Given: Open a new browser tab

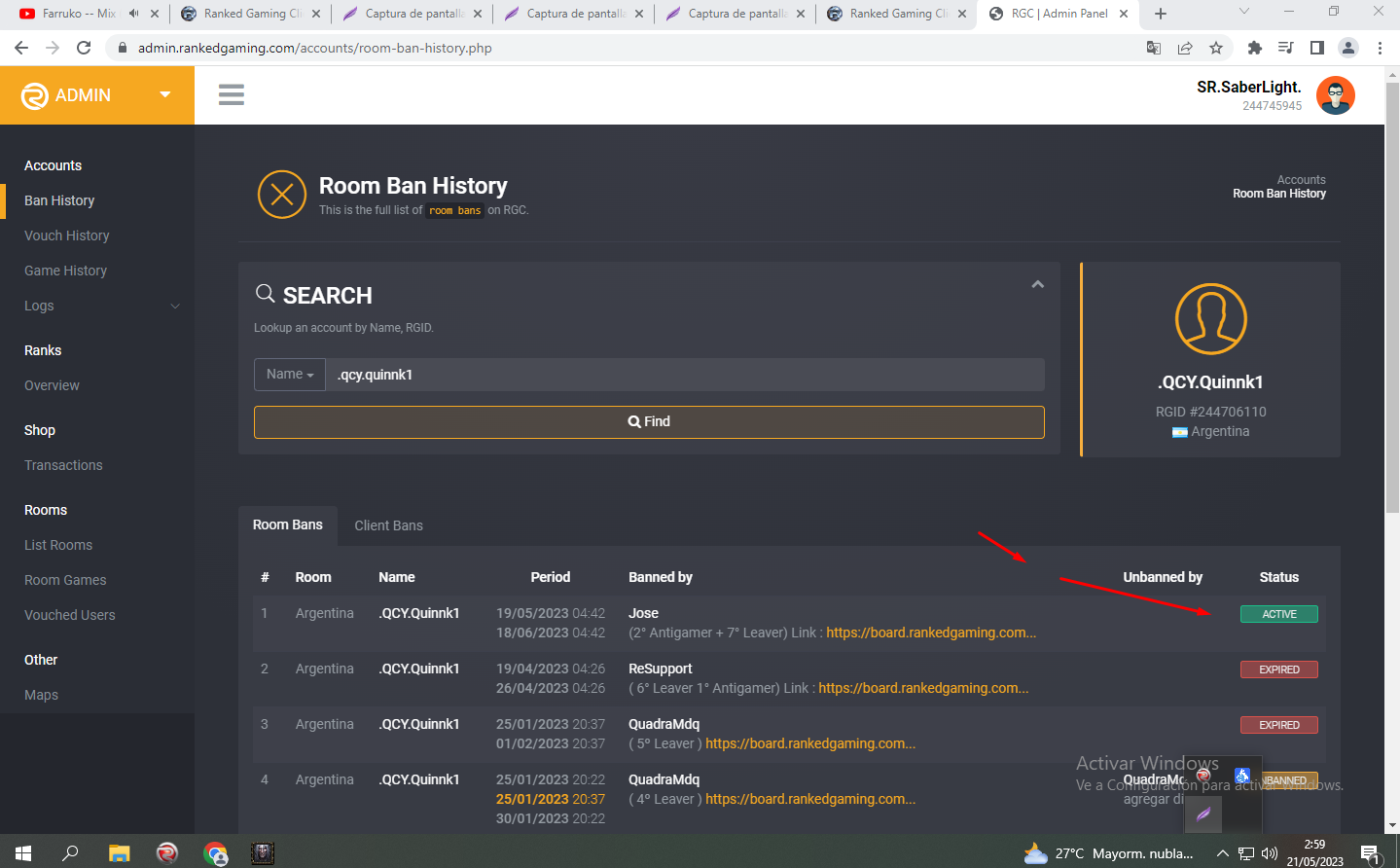Looking at the screenshot, I should click(x=1160, y=14).
